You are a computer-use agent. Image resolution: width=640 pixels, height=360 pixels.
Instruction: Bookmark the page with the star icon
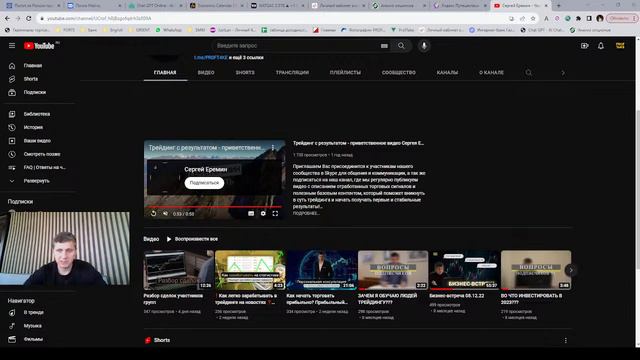533,18
